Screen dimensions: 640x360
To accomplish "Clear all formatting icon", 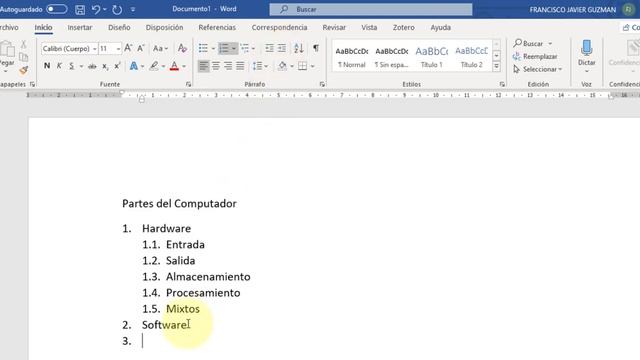I will [x=182, y=48].
